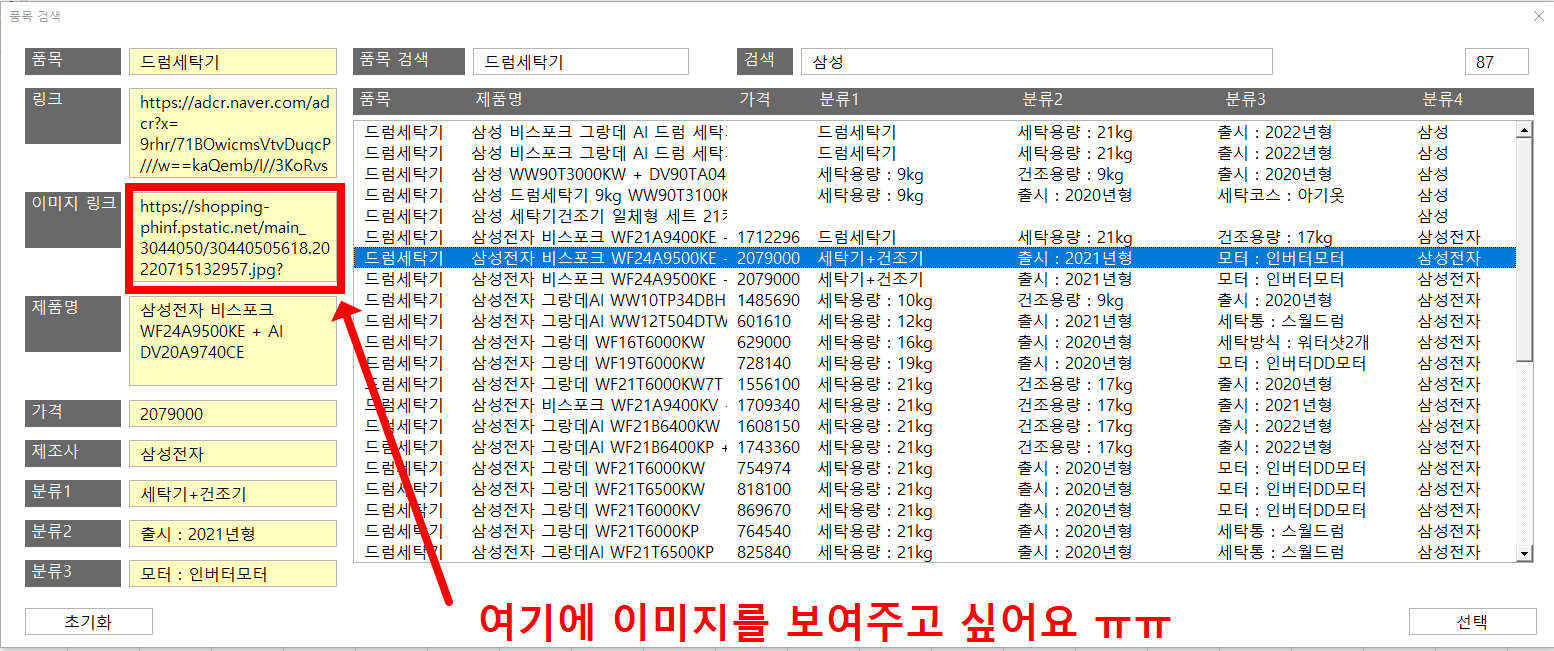Click the 품목 검색 input containing 드럼세탁기

pos(580,62)
